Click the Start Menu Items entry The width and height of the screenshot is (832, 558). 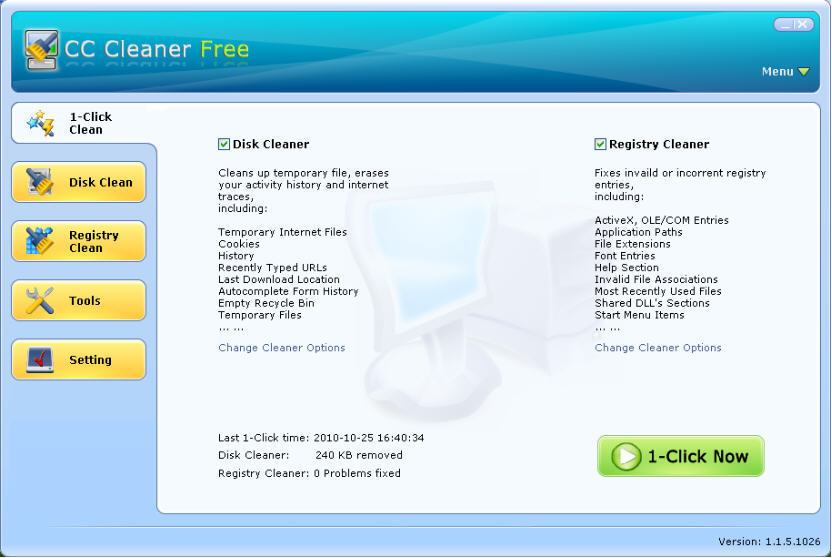(639, 315)
